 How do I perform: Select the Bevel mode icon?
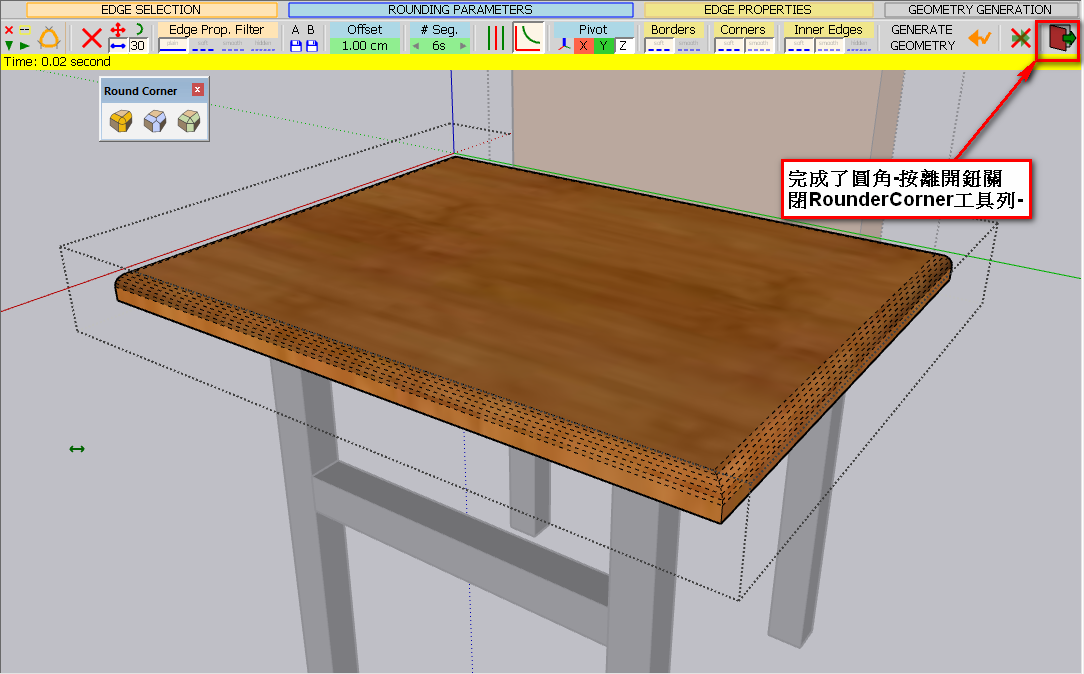189,121
